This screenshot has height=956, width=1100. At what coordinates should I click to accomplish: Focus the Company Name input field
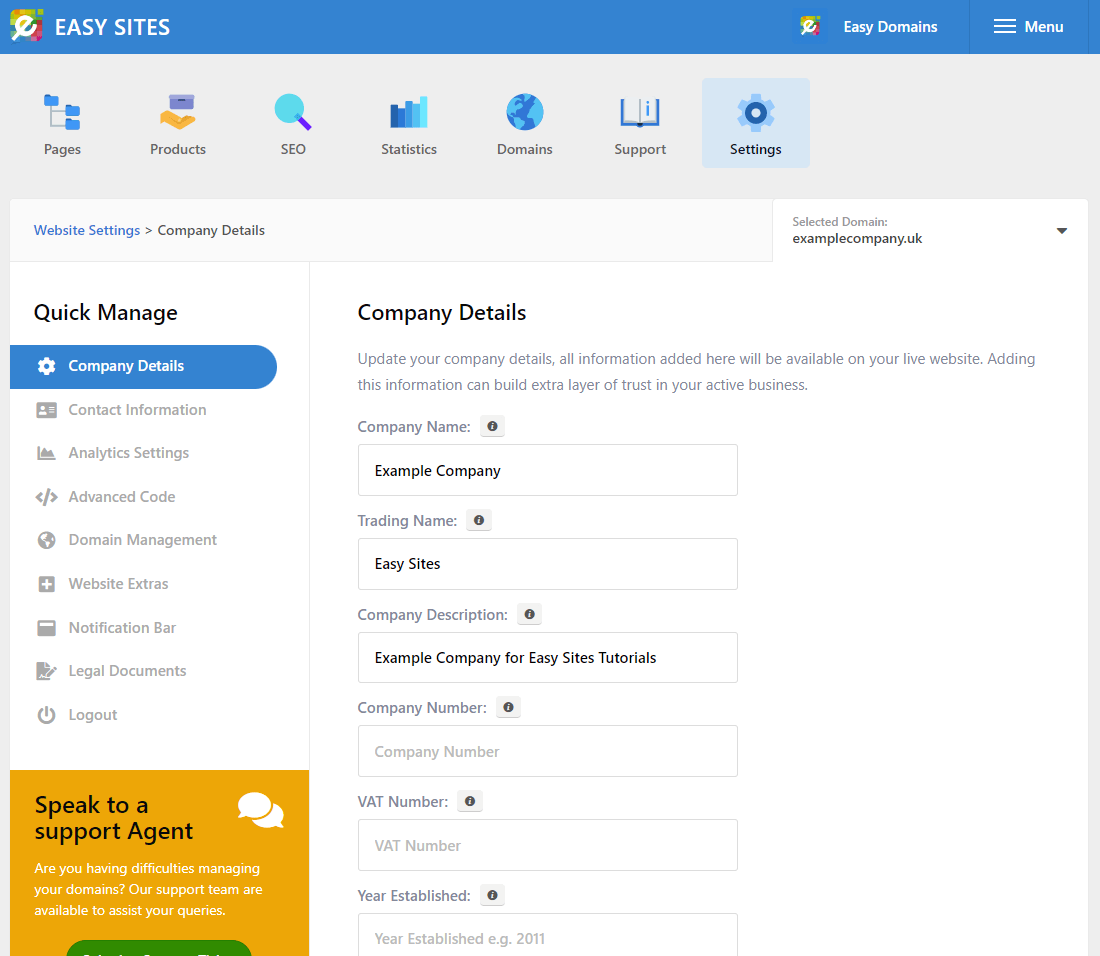coord(547,470)
